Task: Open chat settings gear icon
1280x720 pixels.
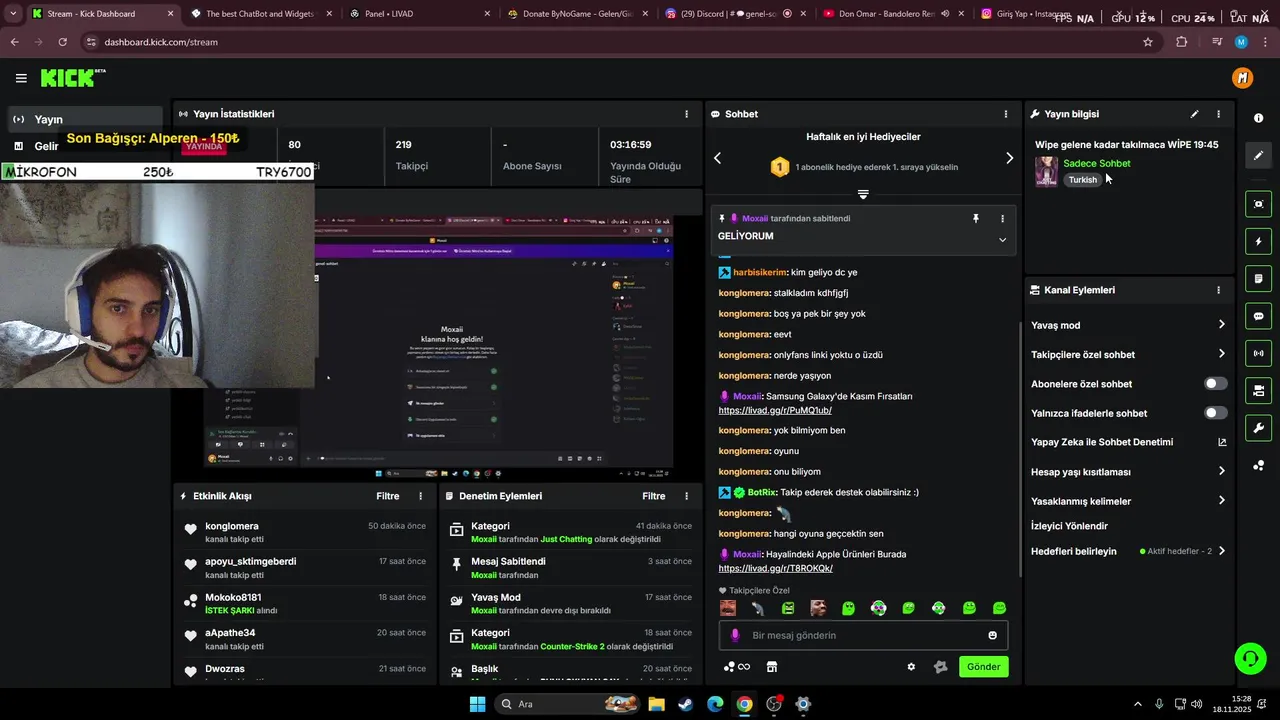Action: (x=911, y=667)
